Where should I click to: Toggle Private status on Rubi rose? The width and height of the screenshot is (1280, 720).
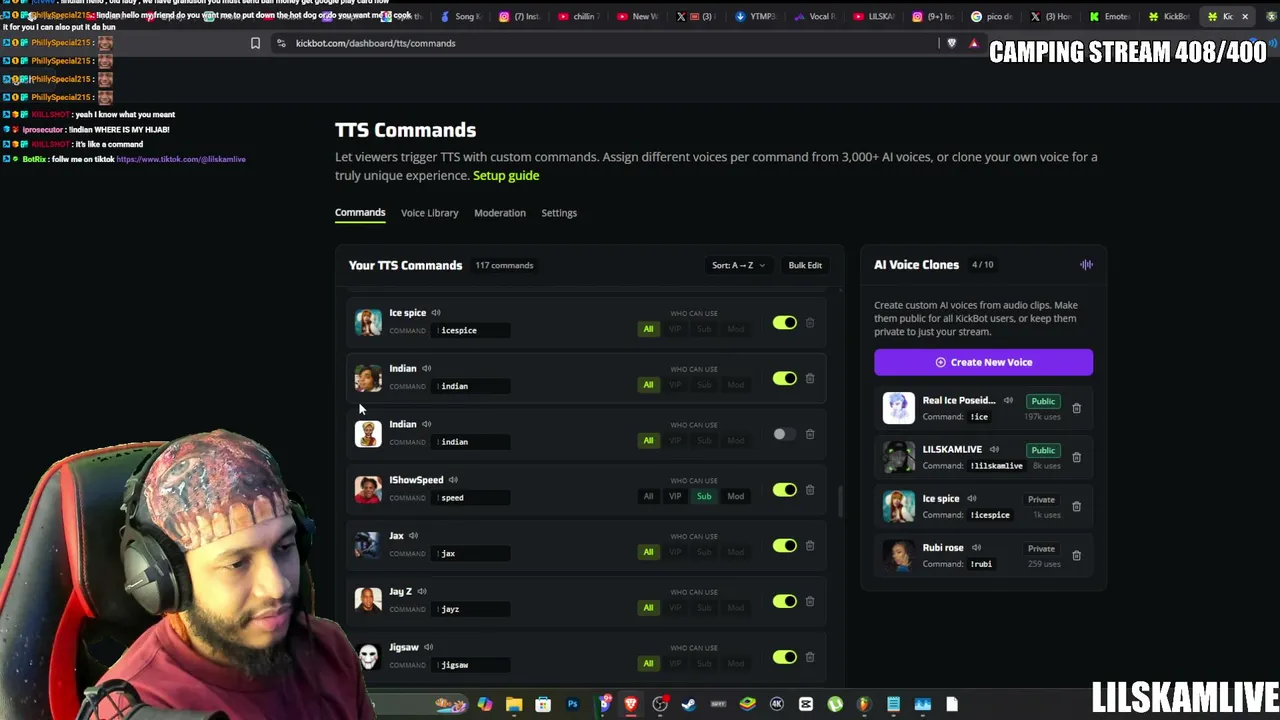coord(1041,548)
